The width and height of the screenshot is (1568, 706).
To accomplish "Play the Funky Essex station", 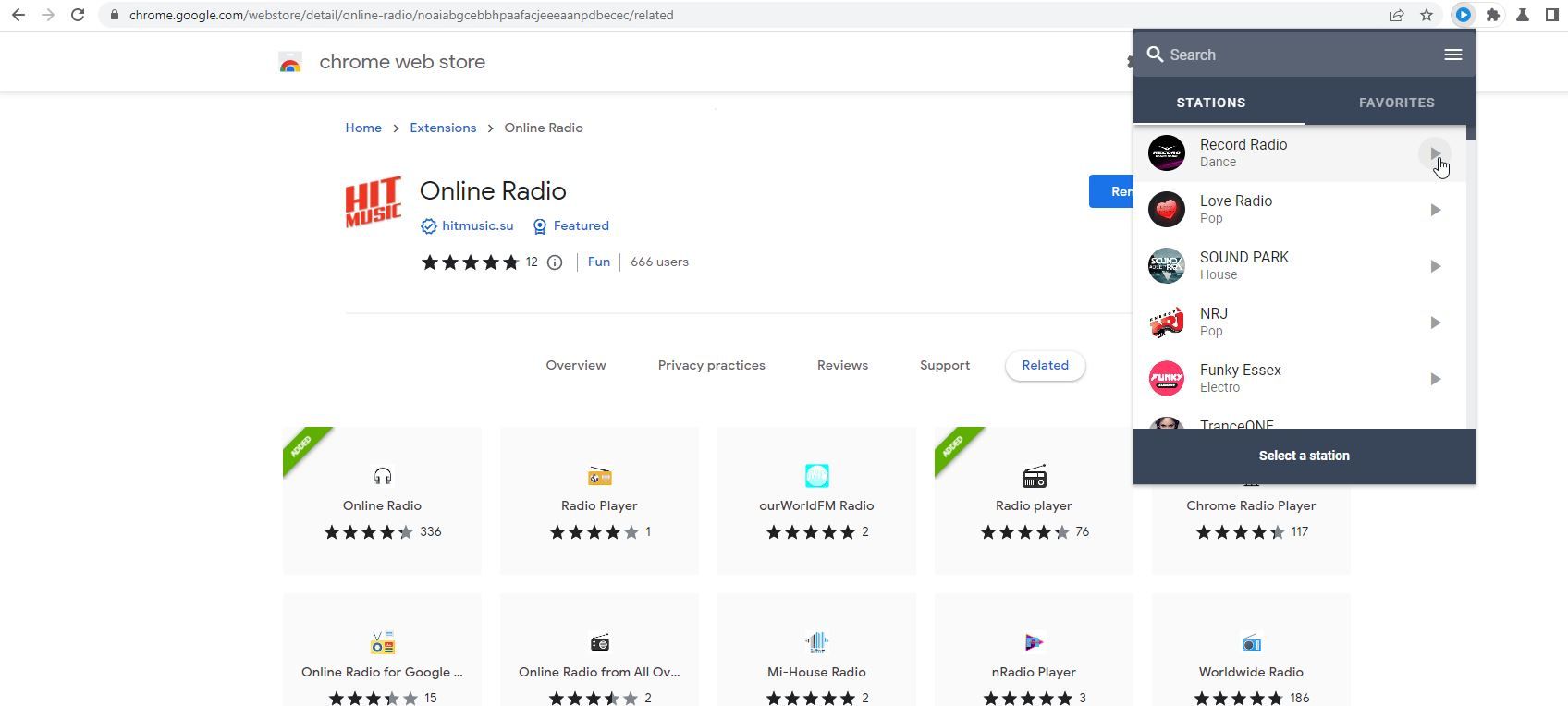I will click(1435, 379).
